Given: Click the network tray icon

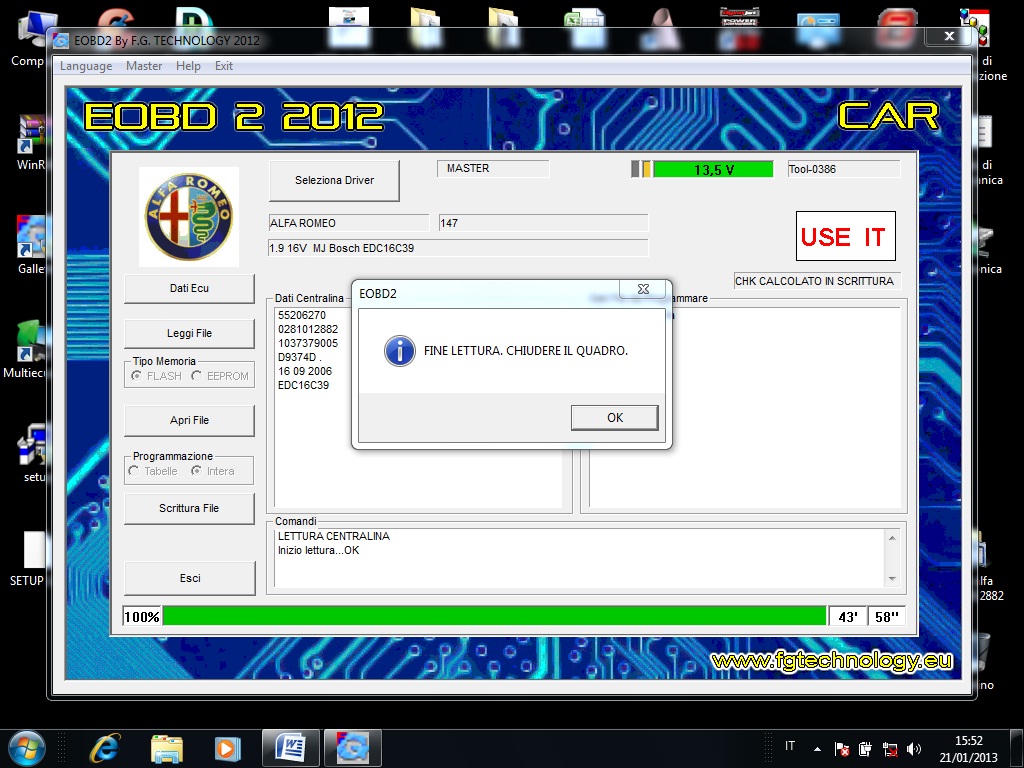Looking at the screenshot, I should coord(889,749).
